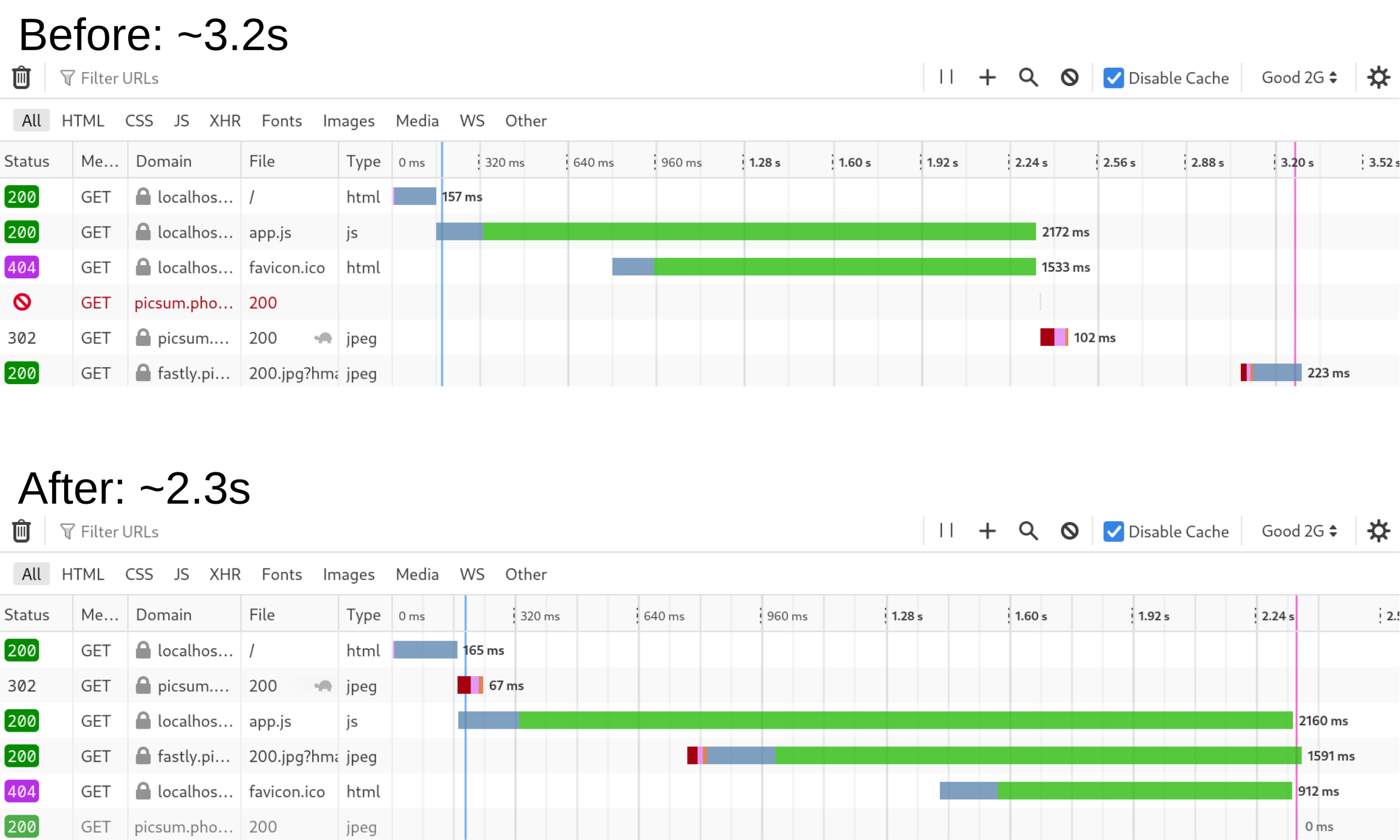The image size is (1400, 840).
Task: Select the XHR filter in the Before panel
Action: point(225,120)
